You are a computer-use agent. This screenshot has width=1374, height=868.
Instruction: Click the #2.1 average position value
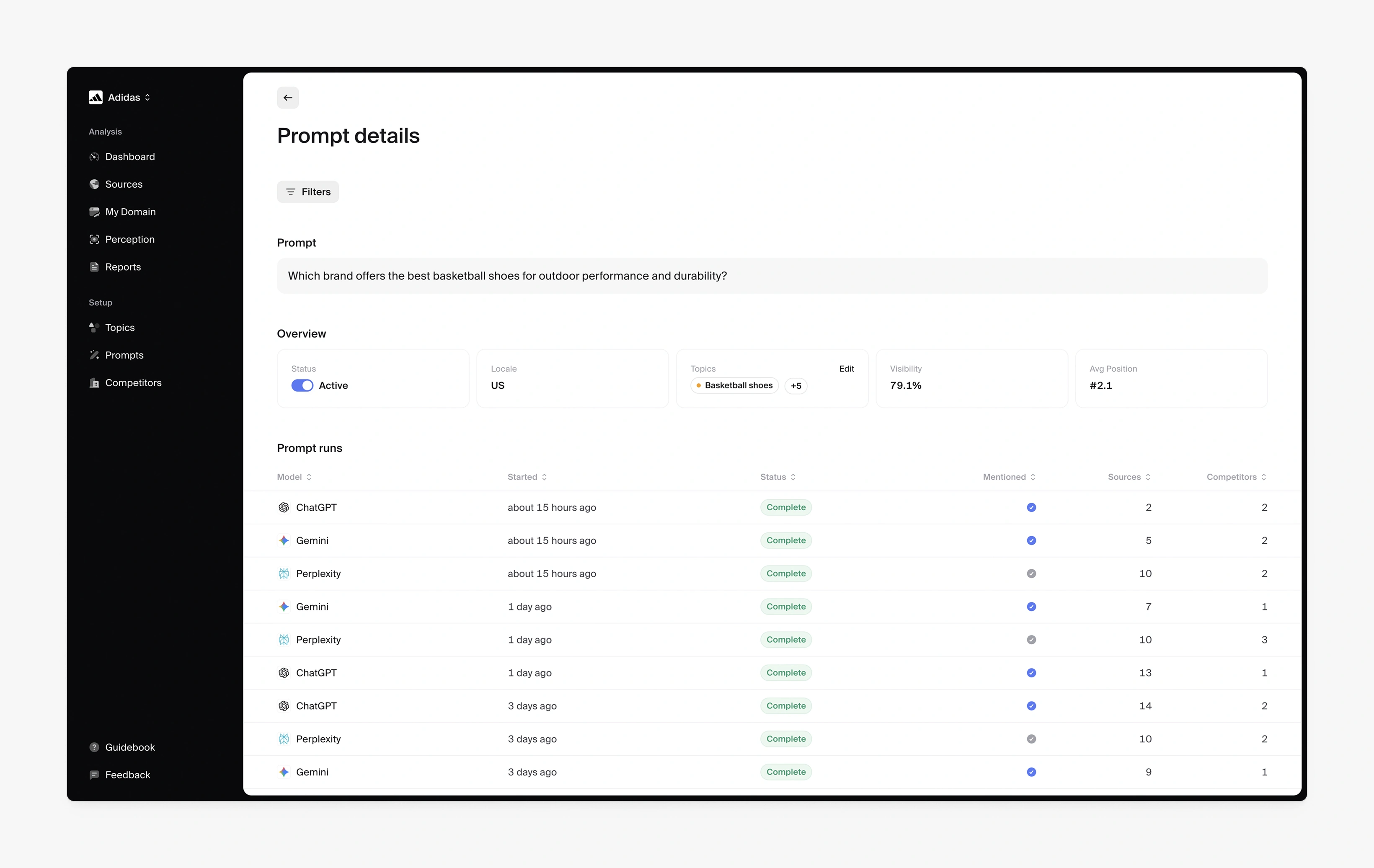1101,386
